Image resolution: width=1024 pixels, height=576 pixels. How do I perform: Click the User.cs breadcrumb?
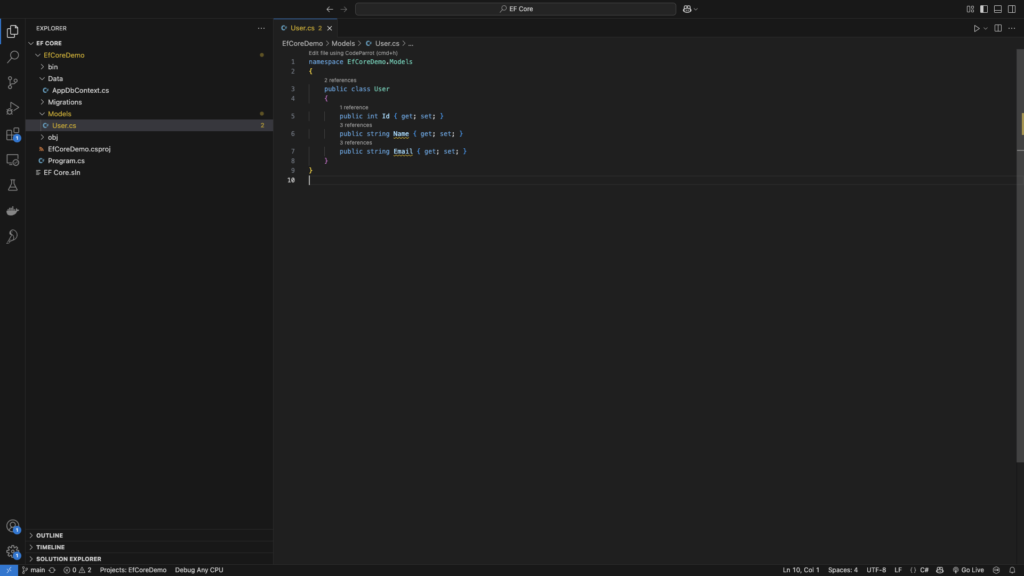click(387, 44)
